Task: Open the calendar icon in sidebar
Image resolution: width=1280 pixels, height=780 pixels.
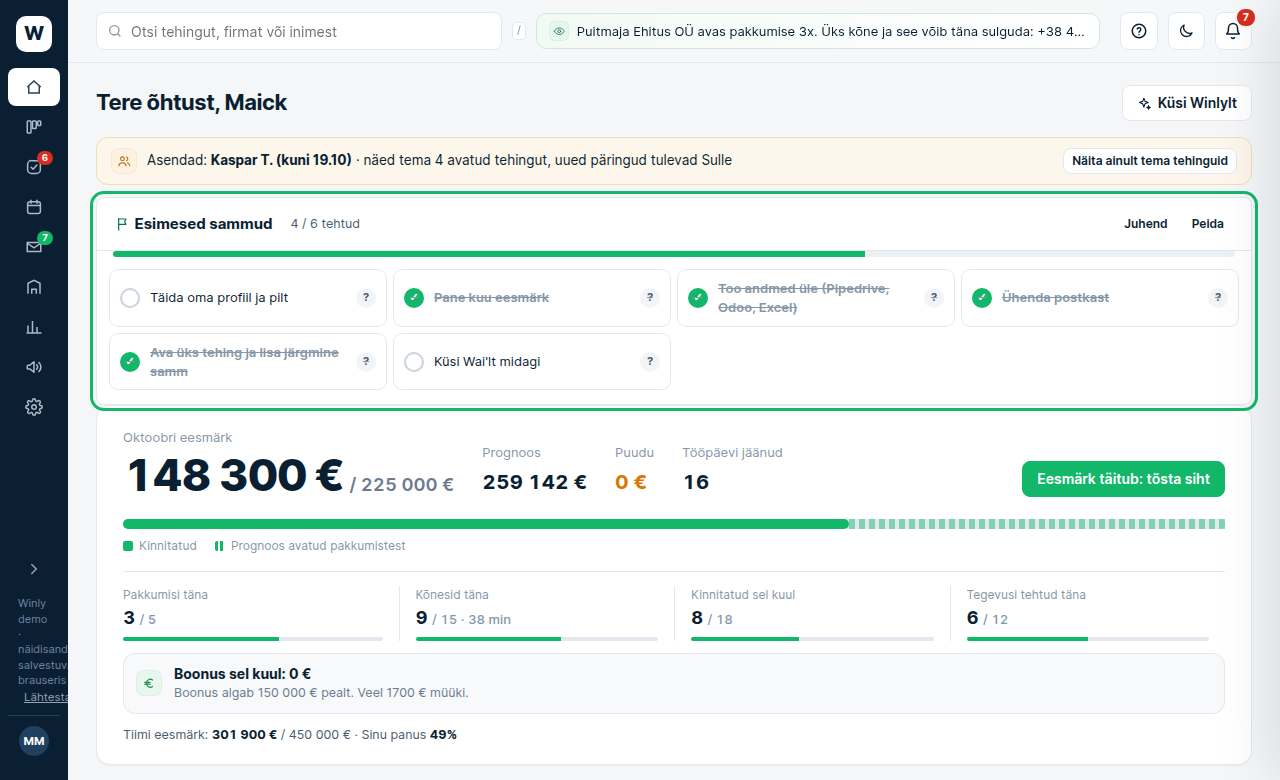Action: point(34,207)
